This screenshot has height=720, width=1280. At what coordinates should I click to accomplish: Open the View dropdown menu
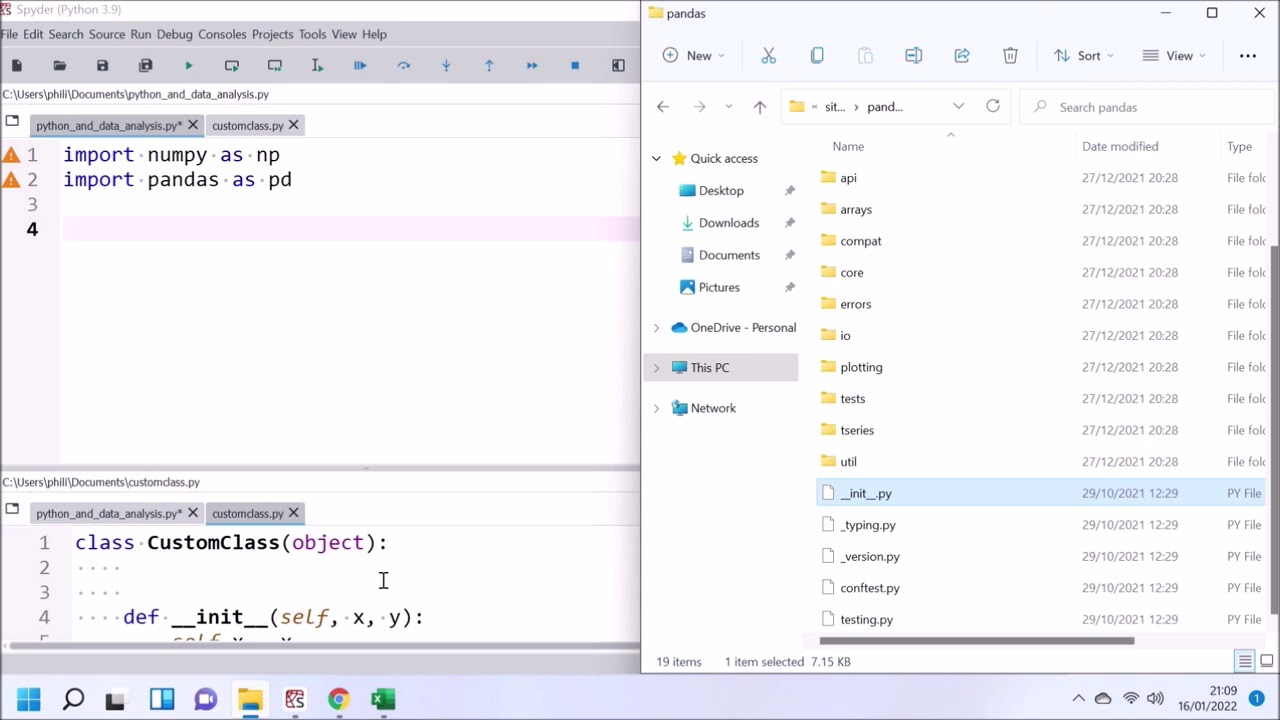[x=1175, y=56]
